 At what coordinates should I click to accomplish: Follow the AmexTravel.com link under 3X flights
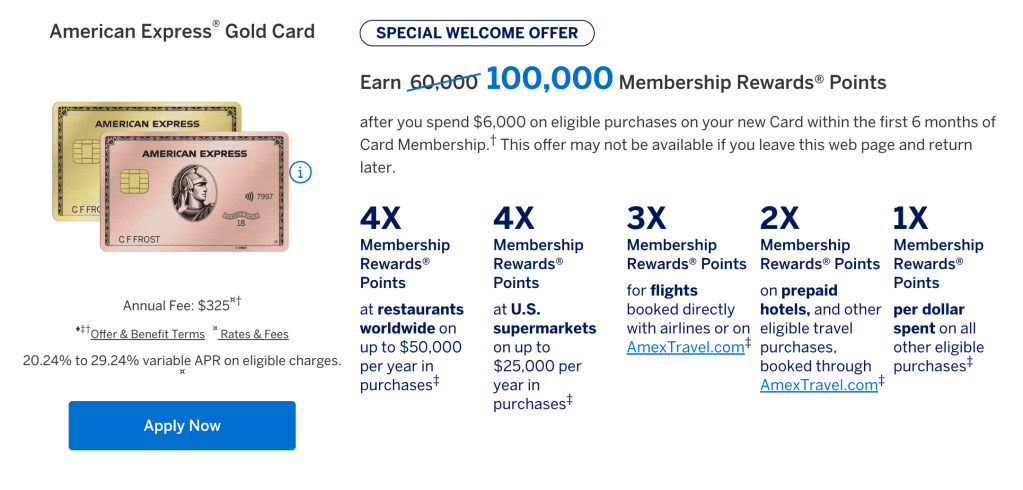[x=685, y=347]
